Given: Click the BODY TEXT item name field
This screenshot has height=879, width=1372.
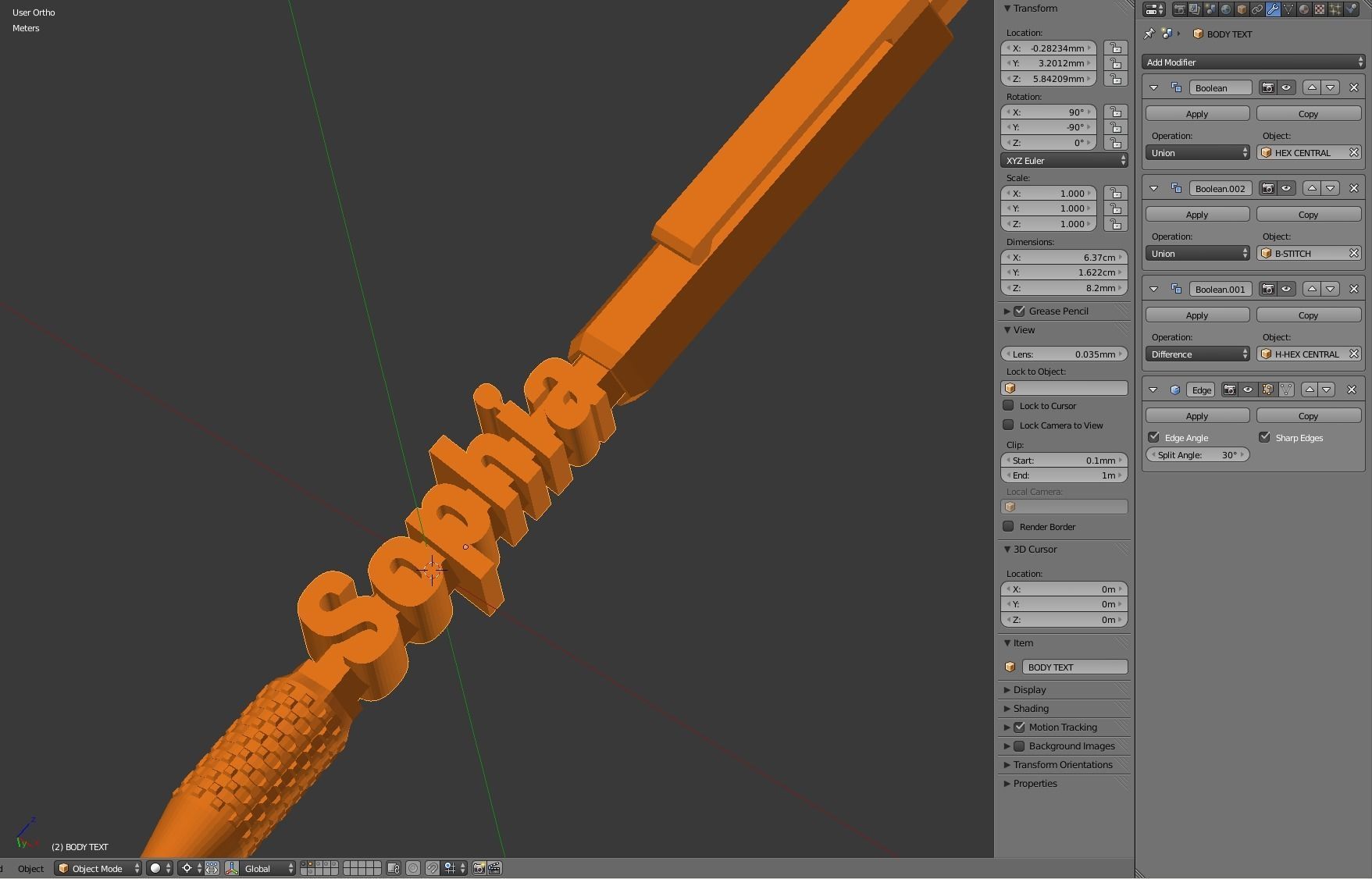Looking at the screenshot, I should pos(1074,667).
